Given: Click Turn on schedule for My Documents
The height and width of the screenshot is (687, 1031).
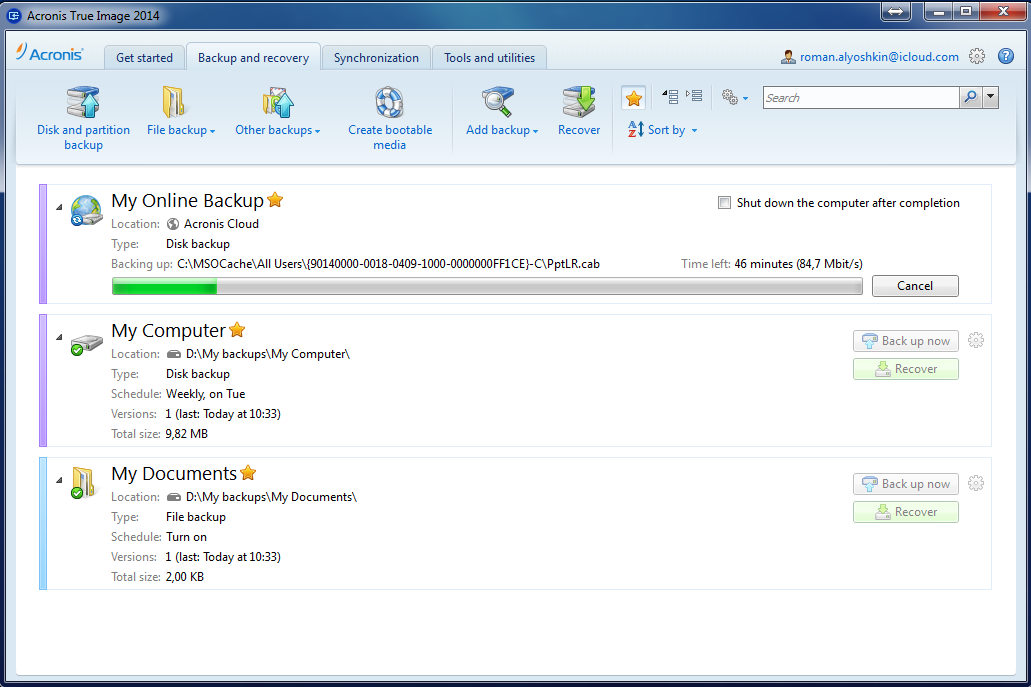Looking at the screenshot, I should (186, 536).
